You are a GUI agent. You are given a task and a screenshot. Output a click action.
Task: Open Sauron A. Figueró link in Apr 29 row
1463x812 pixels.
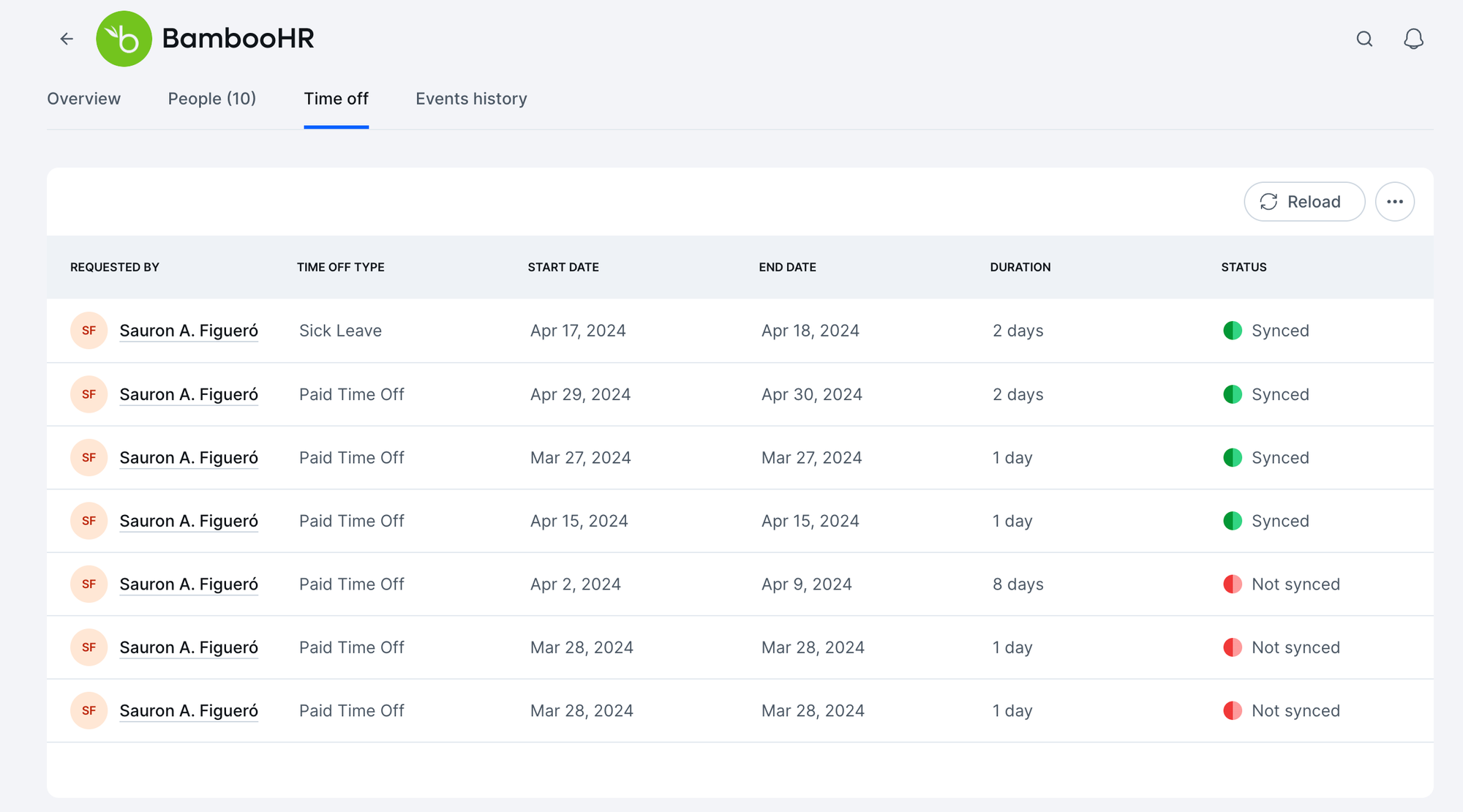point(189,394)
